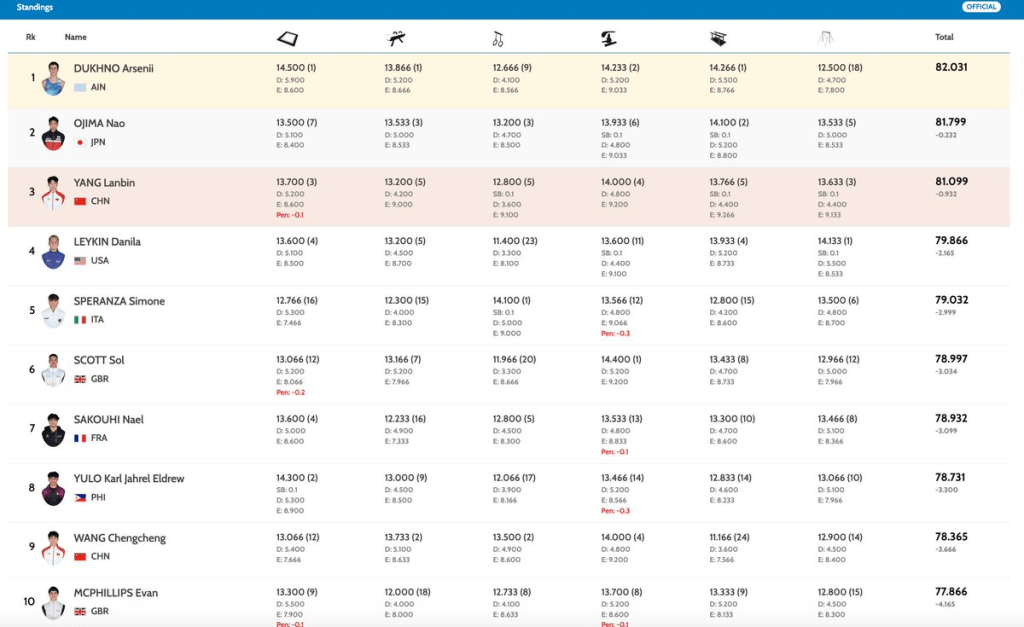The height and width of the screenshot is (627, 1024).
Task: Open YANG Lanbin's name link
Action: (104, 183)
